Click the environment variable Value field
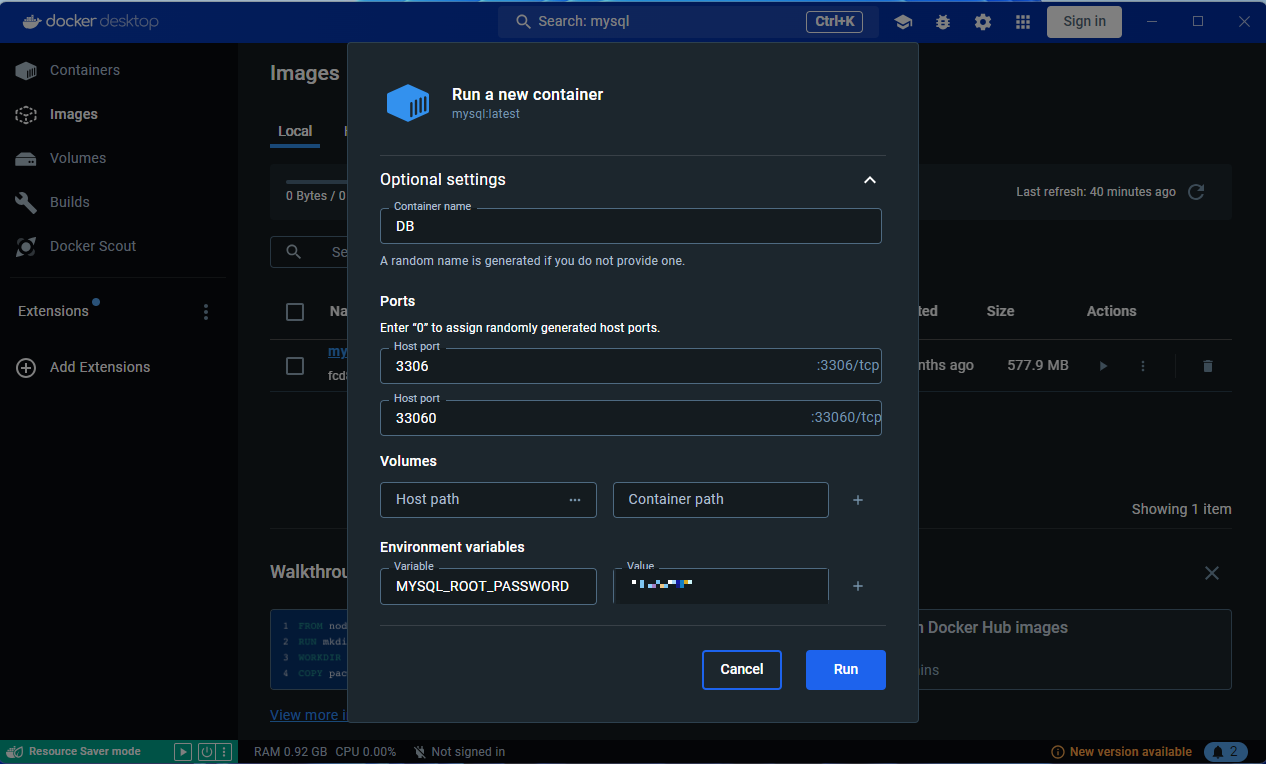Image resolution: width=1266 pixels, height=764 pixels. (721, 586)
